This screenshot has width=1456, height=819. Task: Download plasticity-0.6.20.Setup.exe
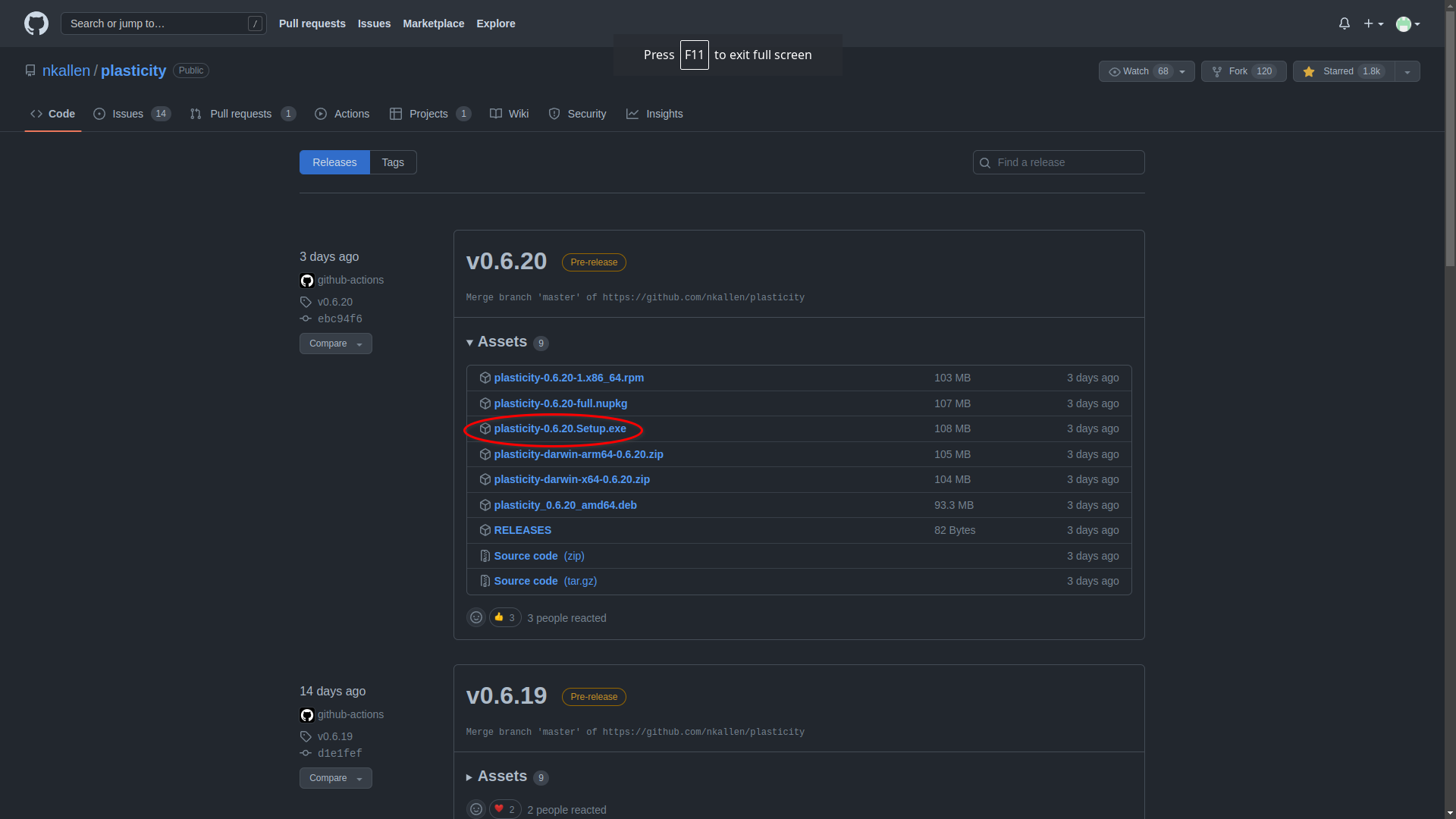coord(560,428)
